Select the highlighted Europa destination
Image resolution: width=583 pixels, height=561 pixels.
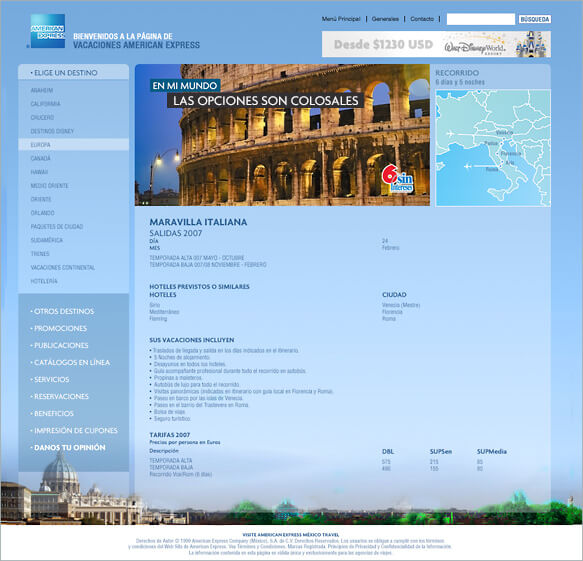(x=74, y=145)
